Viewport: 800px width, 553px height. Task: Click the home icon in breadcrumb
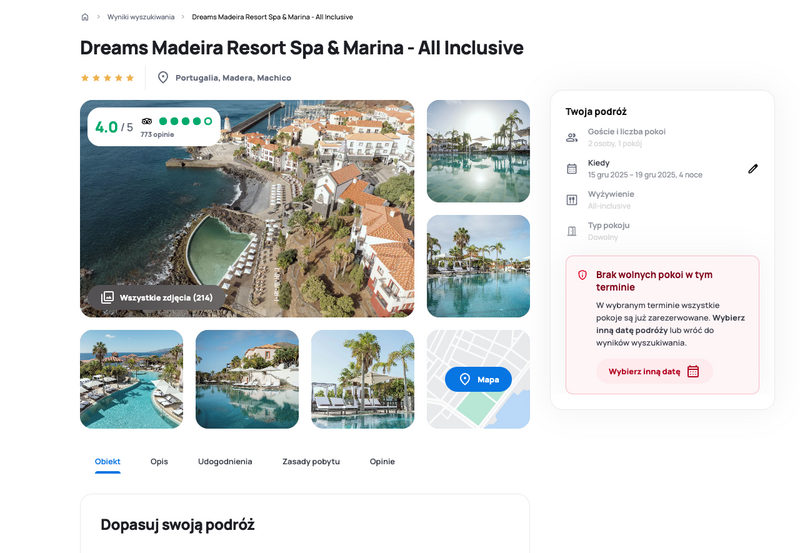pyautogui.click(x=85, y=17)
